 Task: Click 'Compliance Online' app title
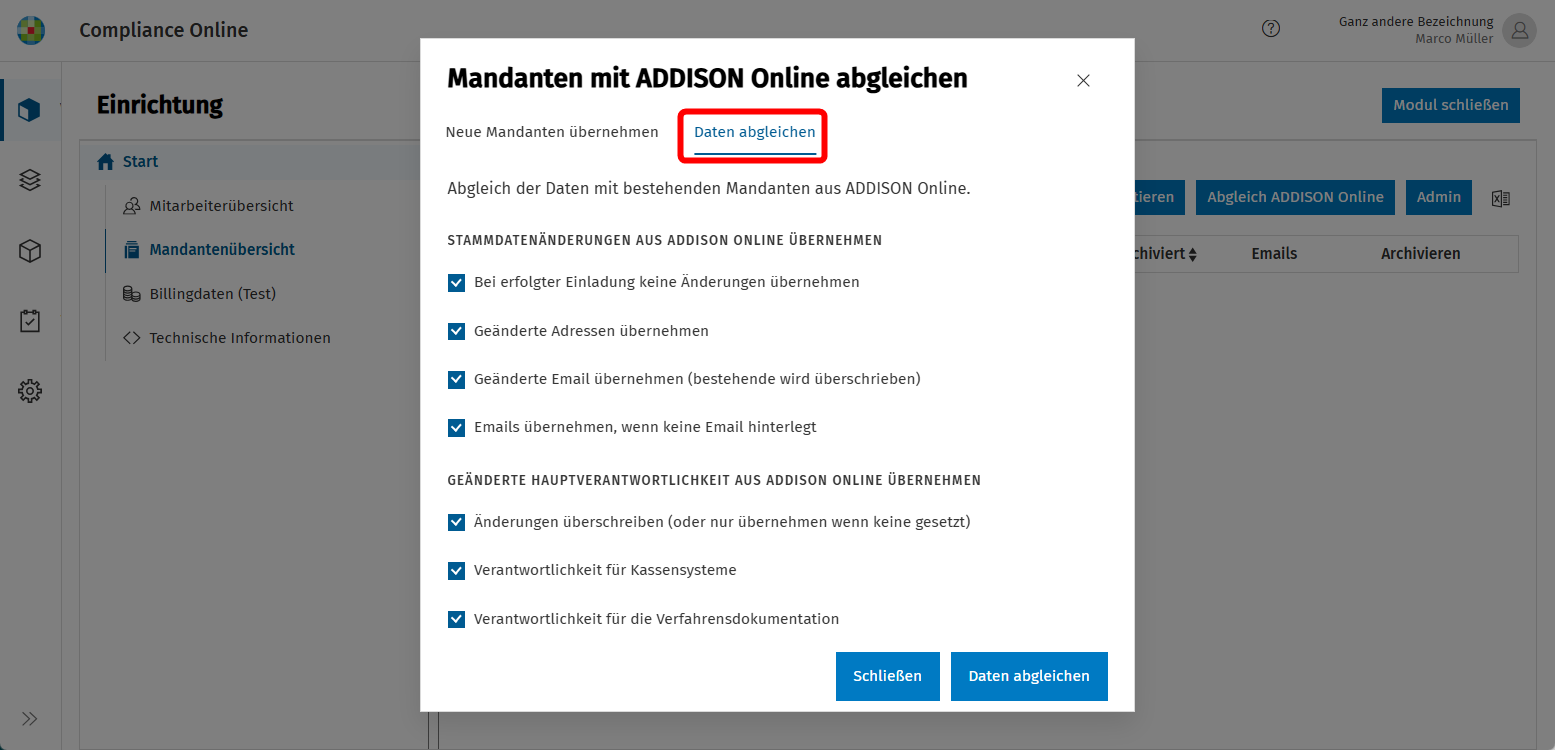[x=164, y=30]
